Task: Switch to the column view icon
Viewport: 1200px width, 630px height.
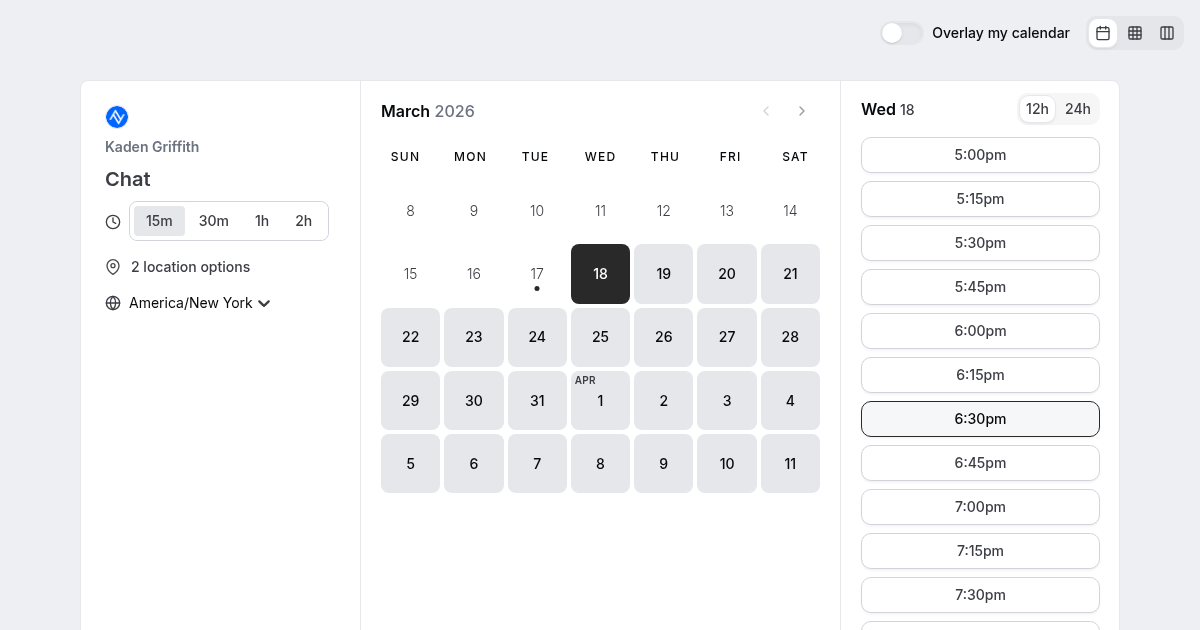Action: coord(1167,33)
